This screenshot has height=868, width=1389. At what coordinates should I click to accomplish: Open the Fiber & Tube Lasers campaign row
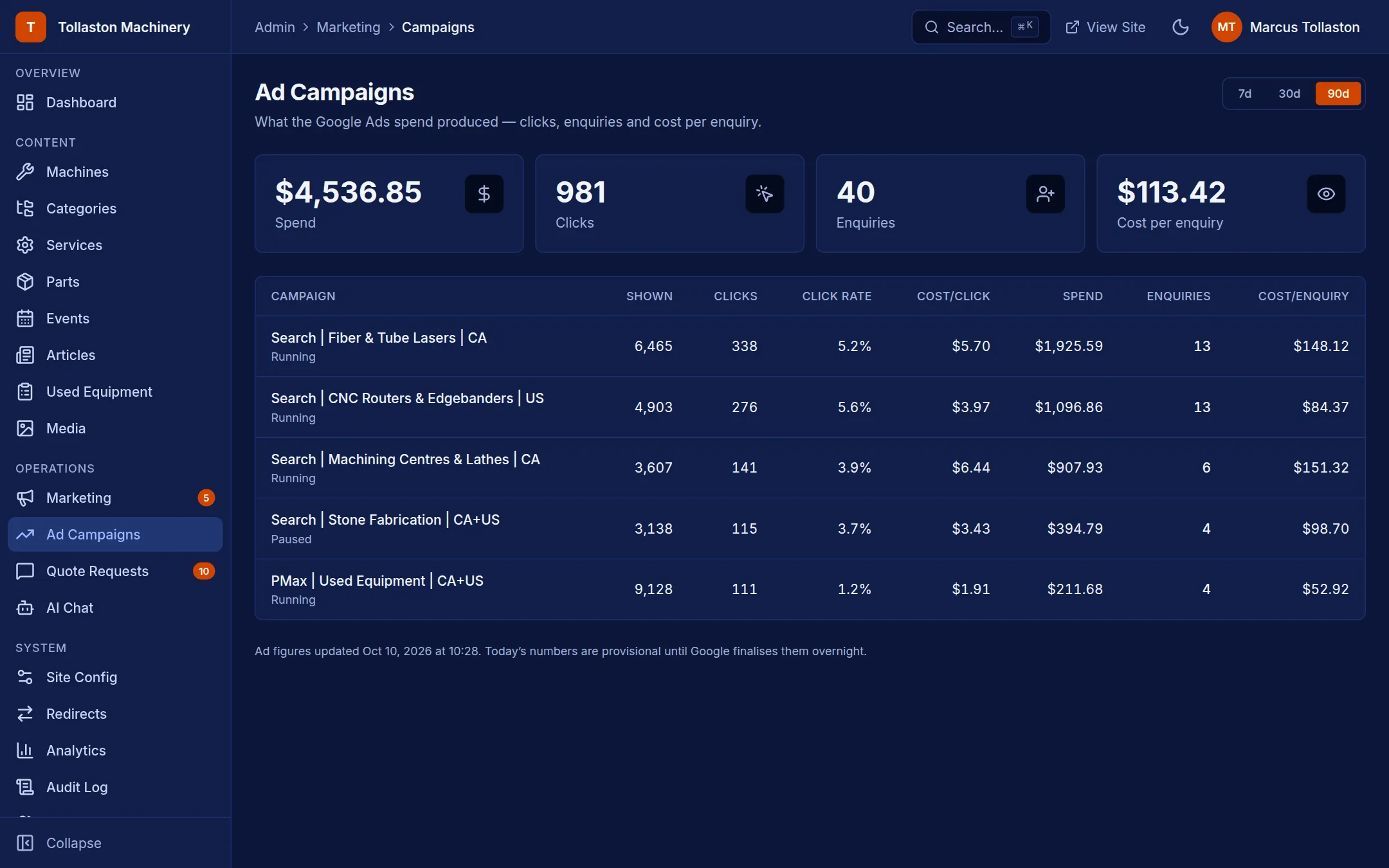(x=810, y=346)
